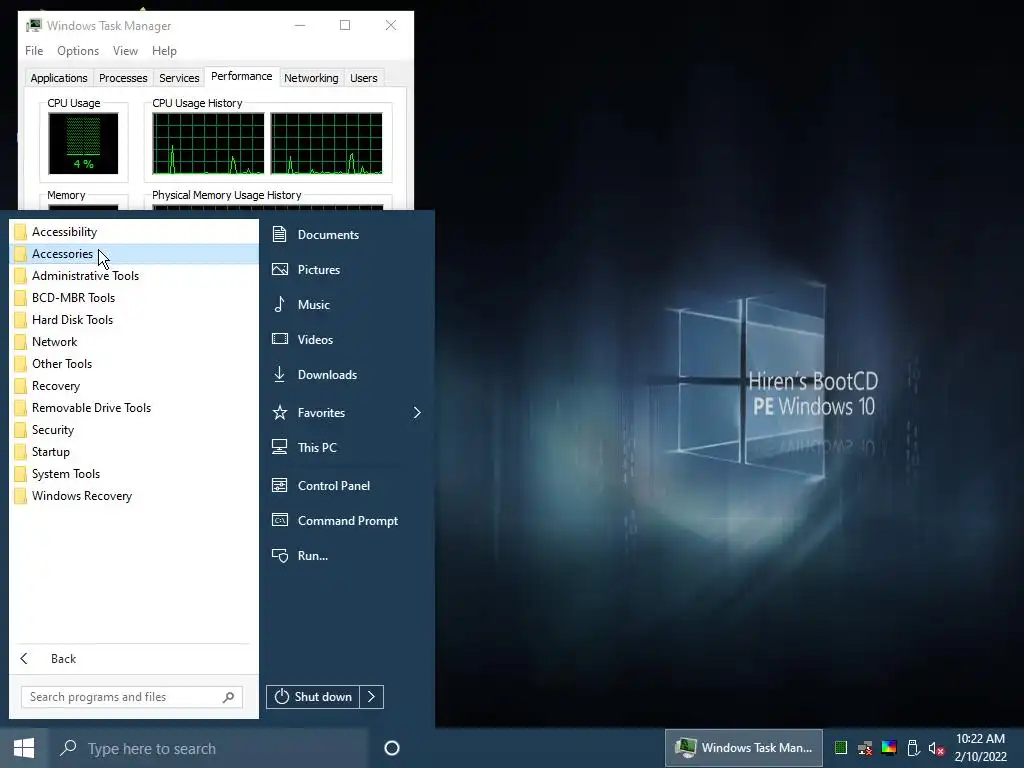Click the Cortana circle icon on taskbar
This screenshot has height=768, width=1024.
tap(392, 748)
